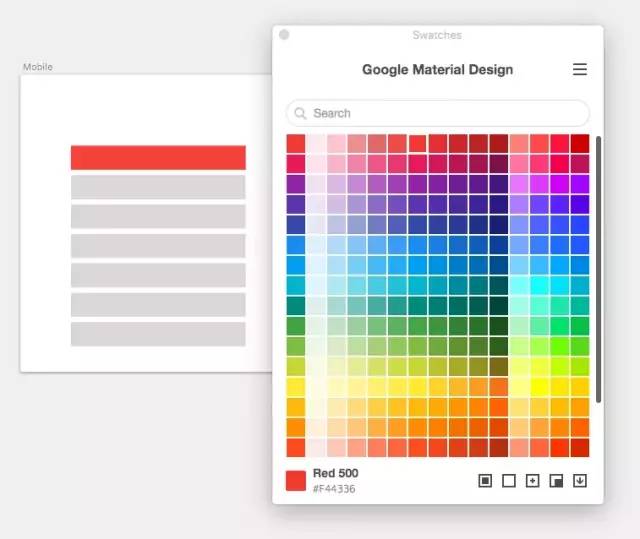640x539 pixels.
Task: Click the magnifier icon in Search field
Action: tap(300, 113)
